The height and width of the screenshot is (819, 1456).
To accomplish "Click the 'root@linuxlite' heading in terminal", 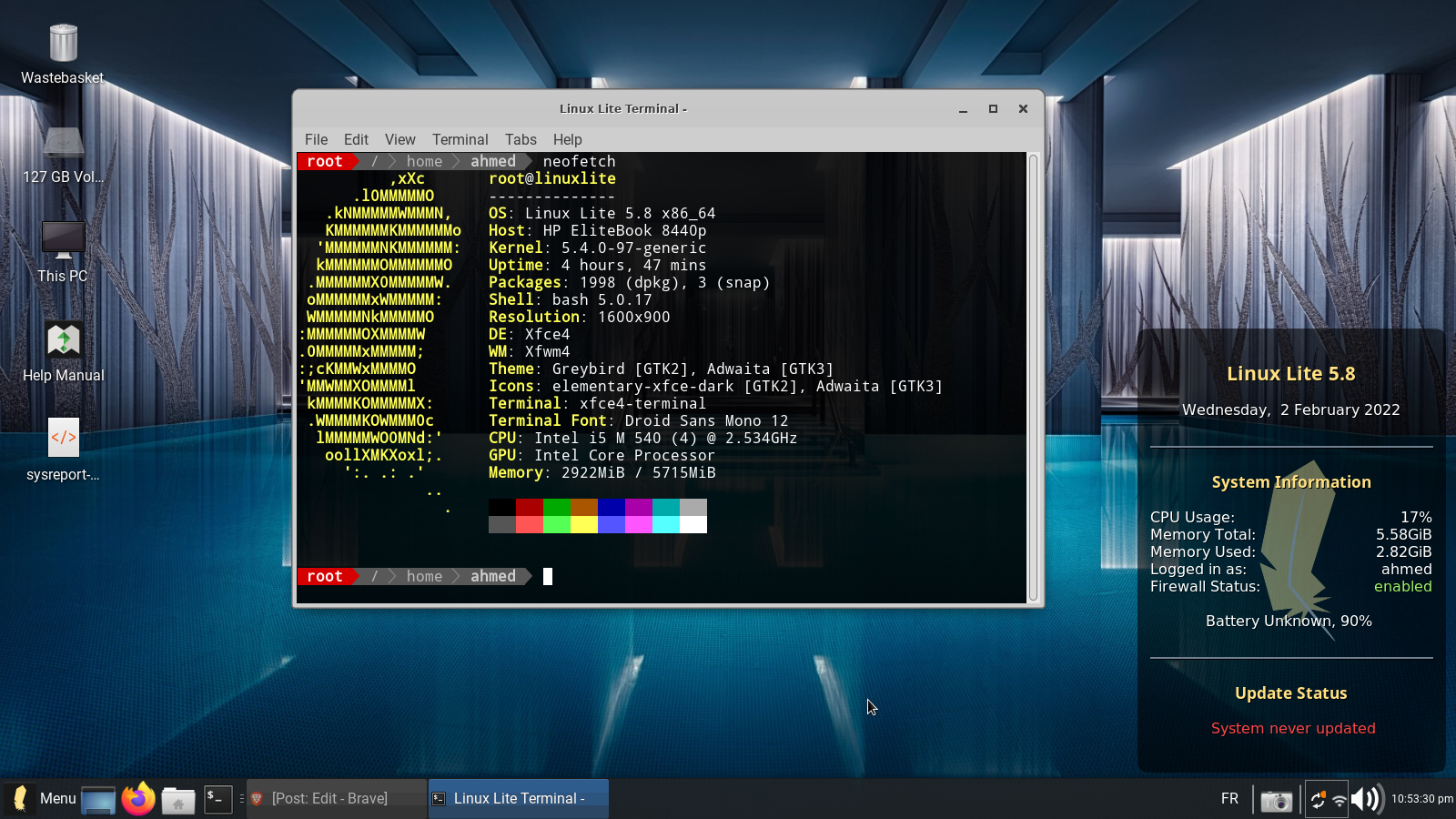I will 552,178.
